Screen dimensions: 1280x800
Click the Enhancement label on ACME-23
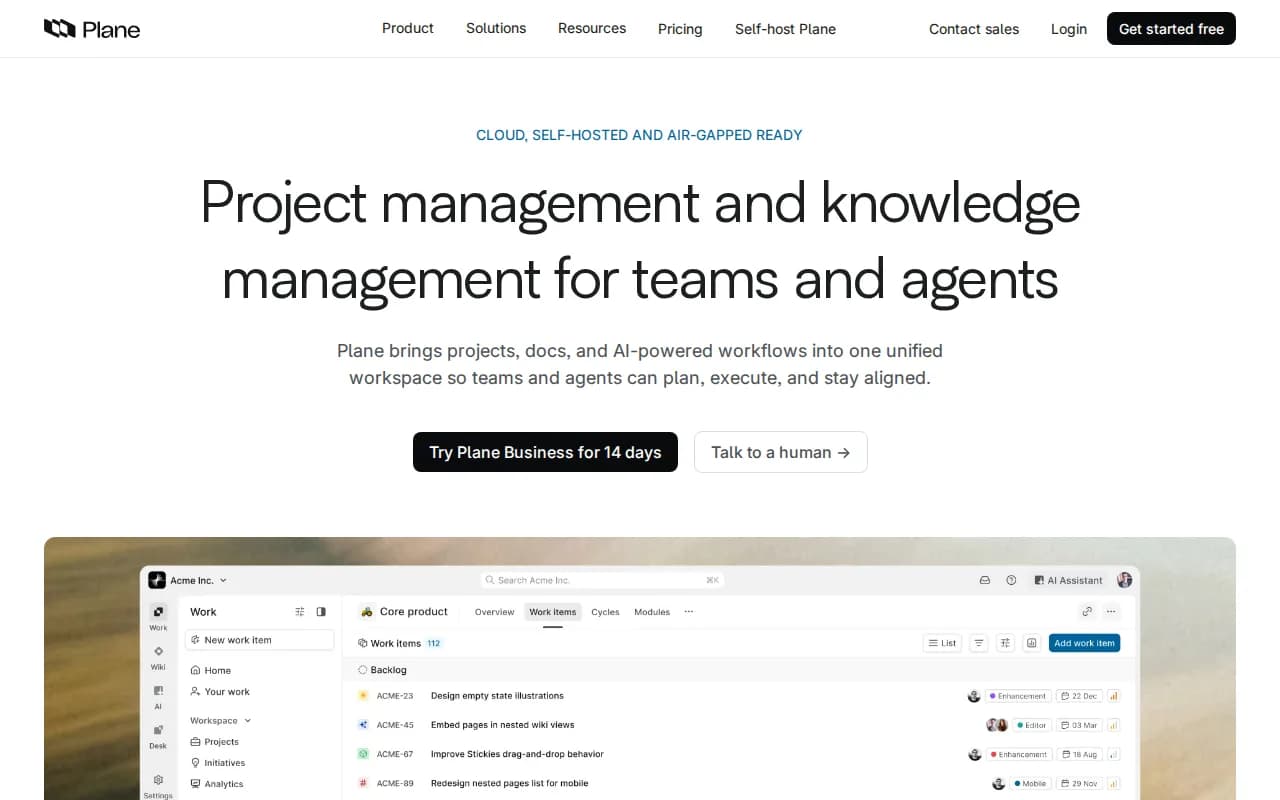(1018, 696)
